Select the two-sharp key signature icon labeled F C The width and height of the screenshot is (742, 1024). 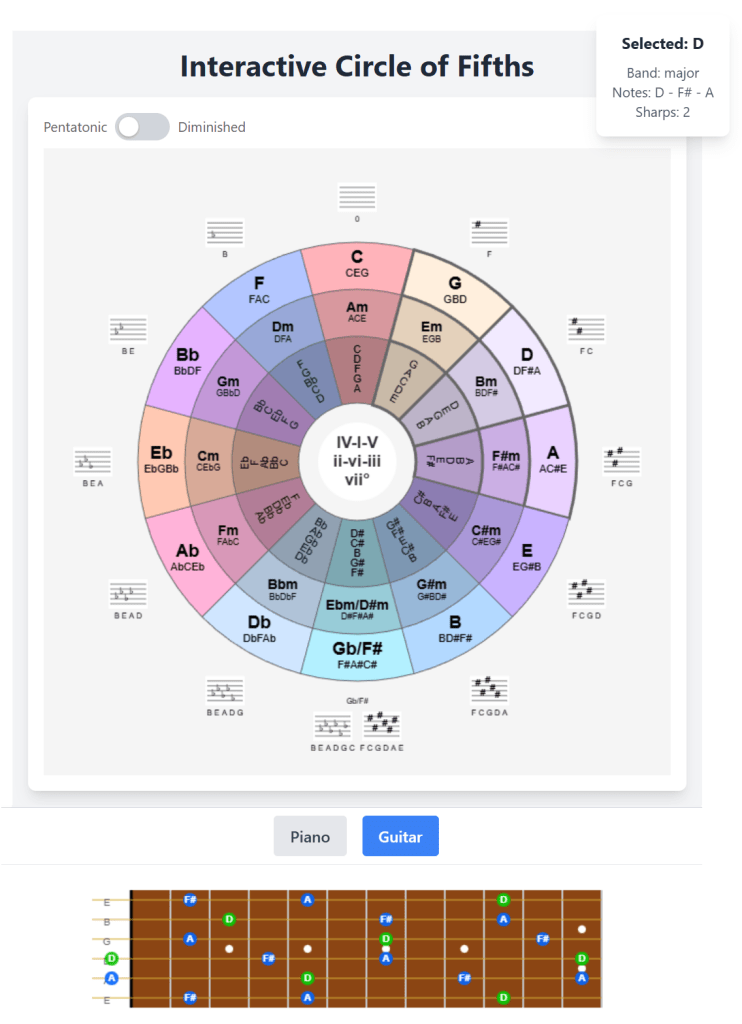pos(586,329)
